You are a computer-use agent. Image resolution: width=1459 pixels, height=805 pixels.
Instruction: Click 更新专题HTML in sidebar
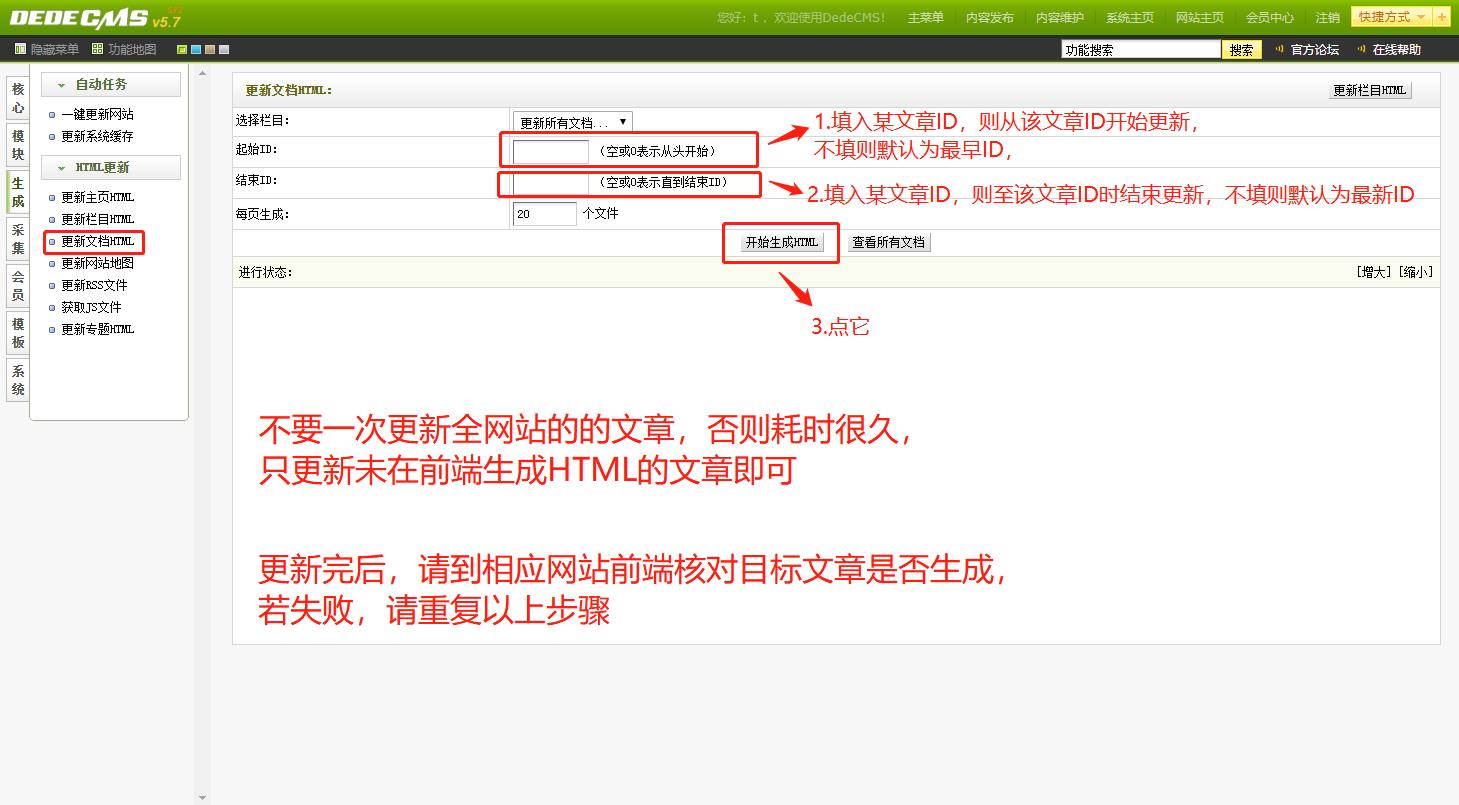point(97,329)
